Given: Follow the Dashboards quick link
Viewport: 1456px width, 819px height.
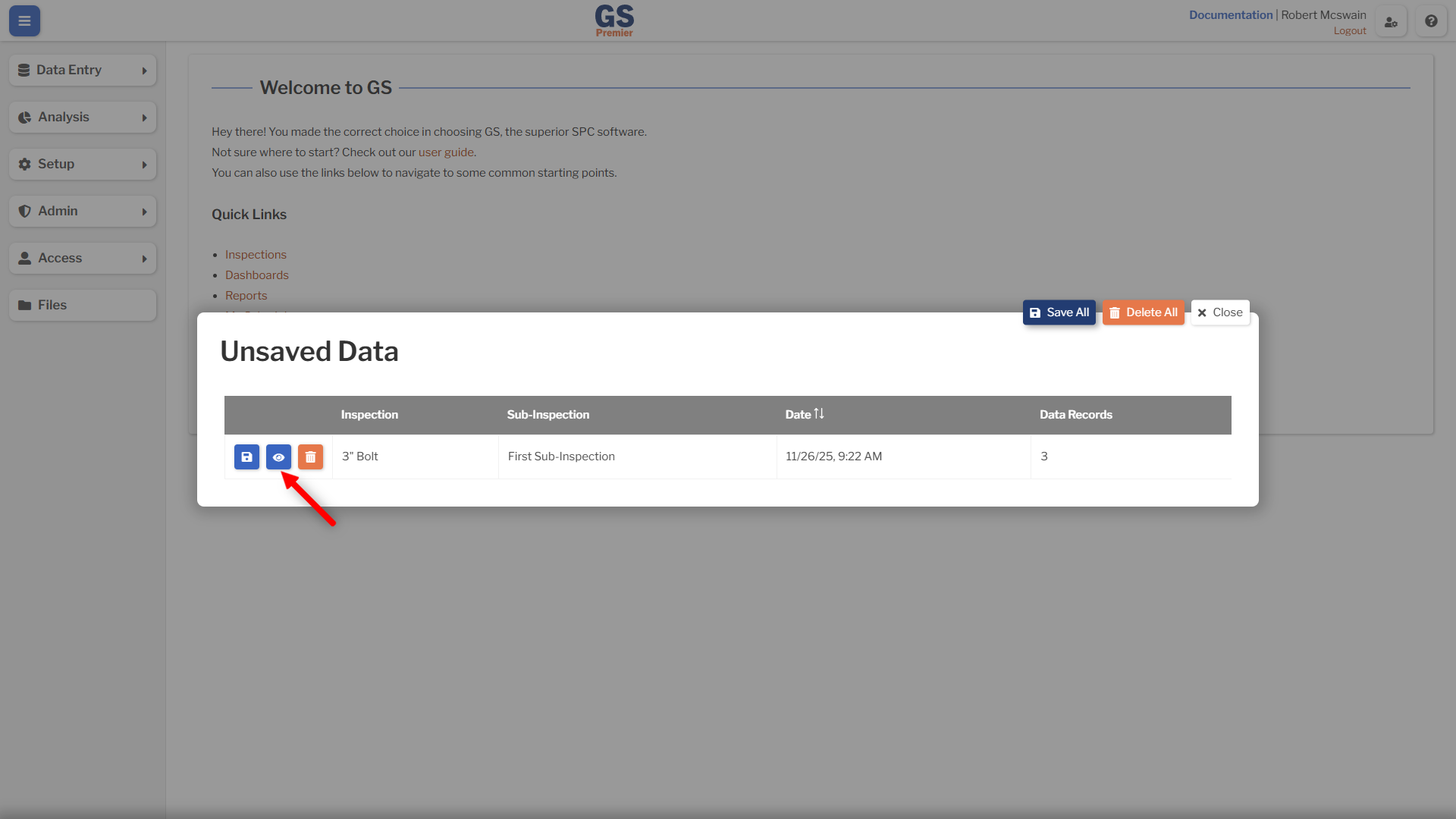Looking at the screenshot, I should click(x=256, y=275).
